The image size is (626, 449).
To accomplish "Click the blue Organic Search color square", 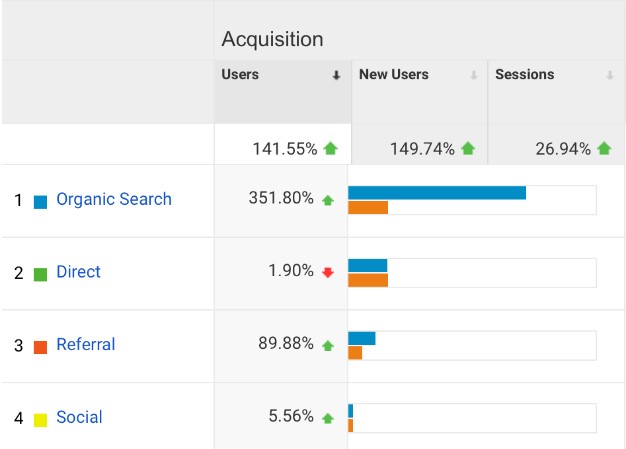I will [x=41, y=201].
